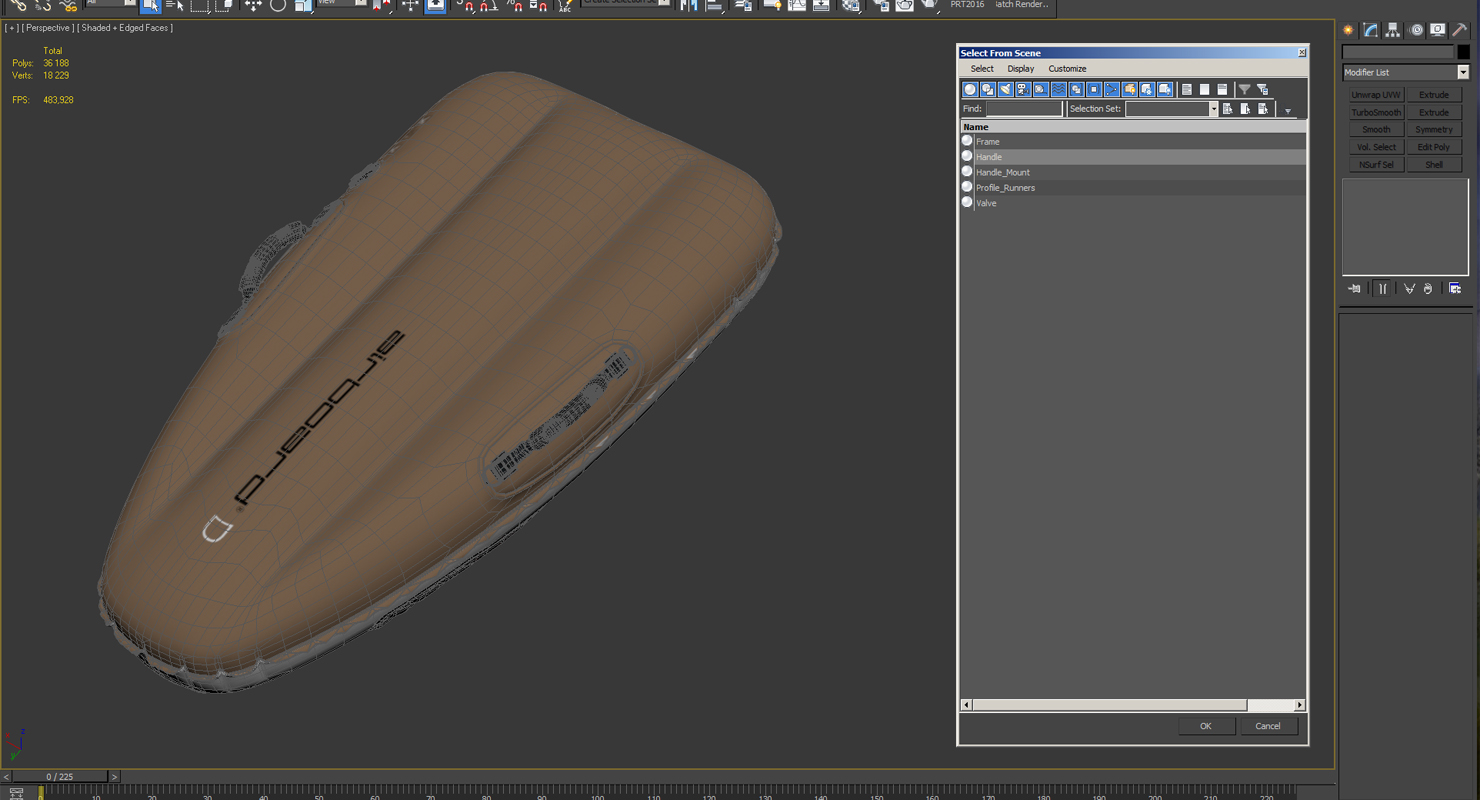Viewport: 1480px width, 800px height.
Task: Close the Select From Scene dialog
Action: [x=1301, y=53]
